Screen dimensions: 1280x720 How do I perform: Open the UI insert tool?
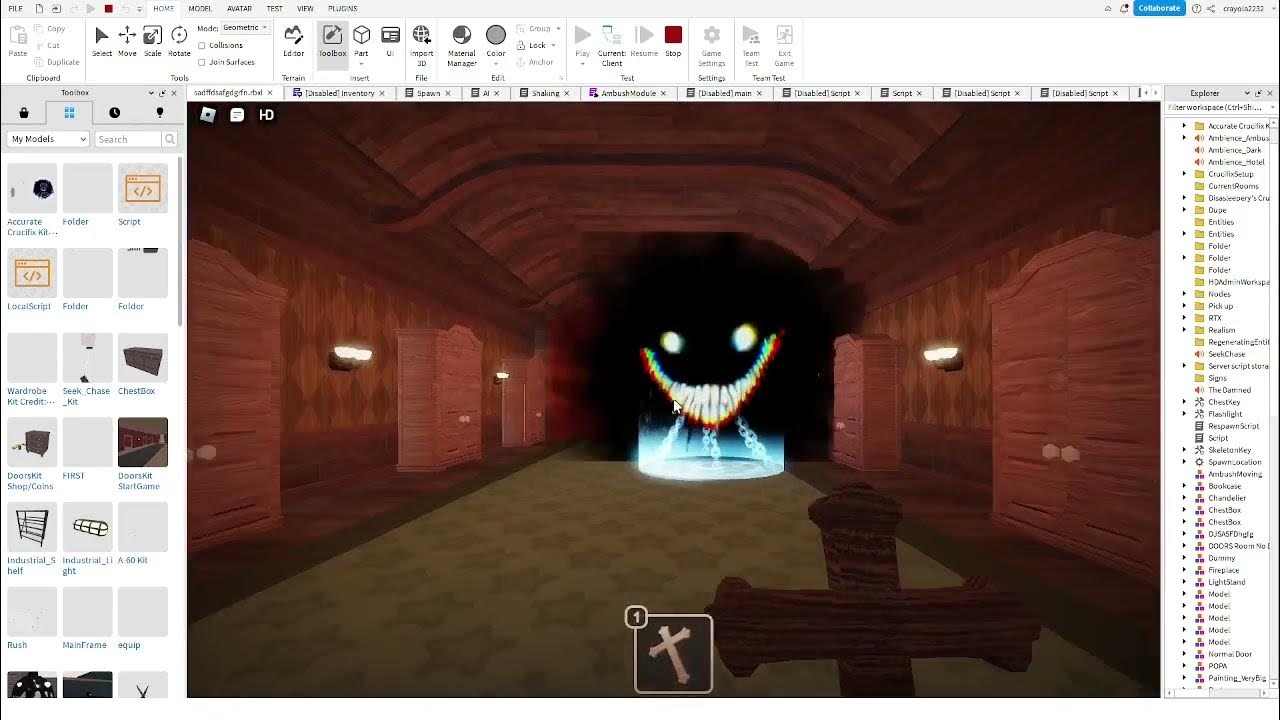tap(390, 41)
